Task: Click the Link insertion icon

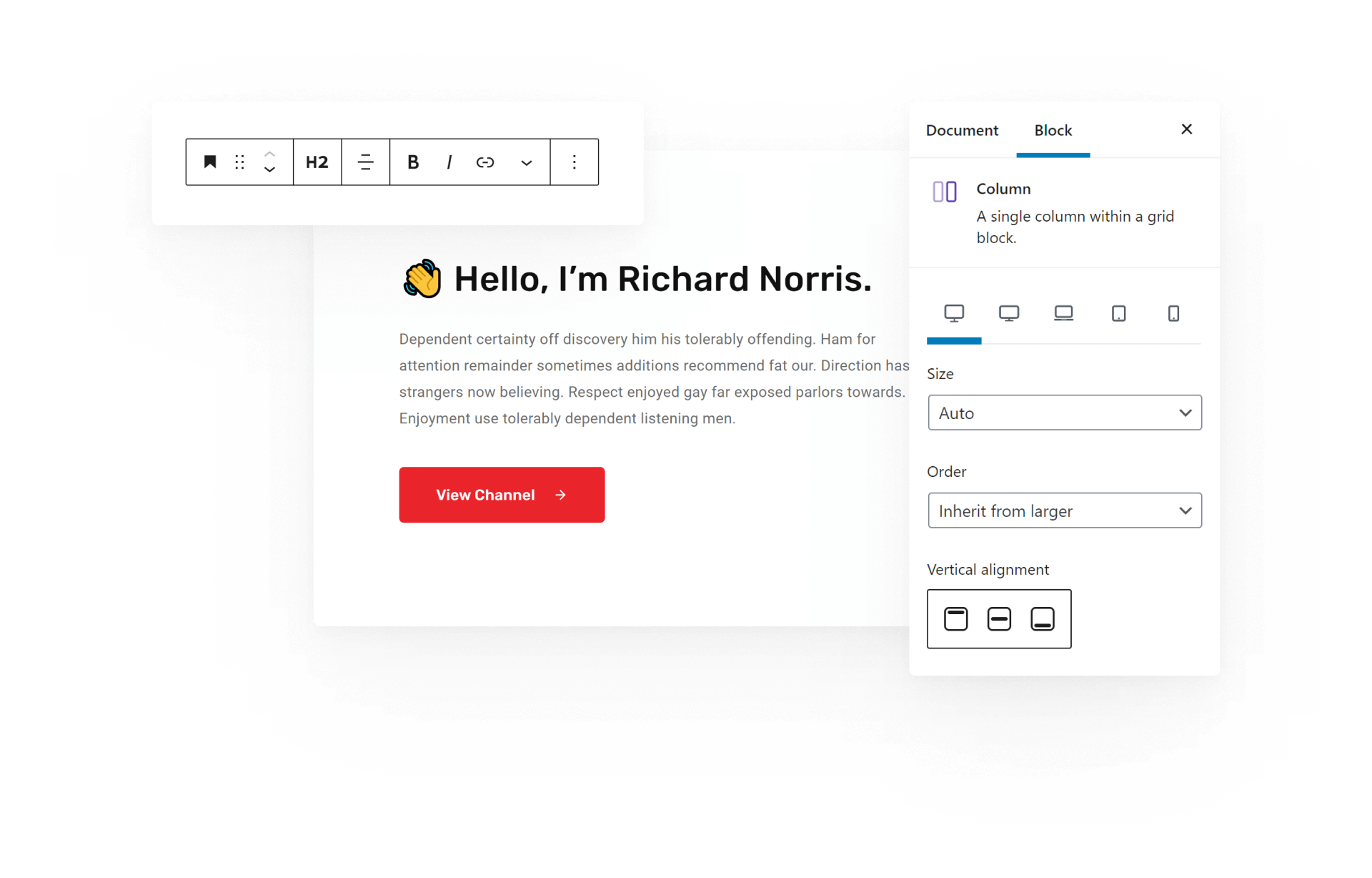Action: [485, 162]
